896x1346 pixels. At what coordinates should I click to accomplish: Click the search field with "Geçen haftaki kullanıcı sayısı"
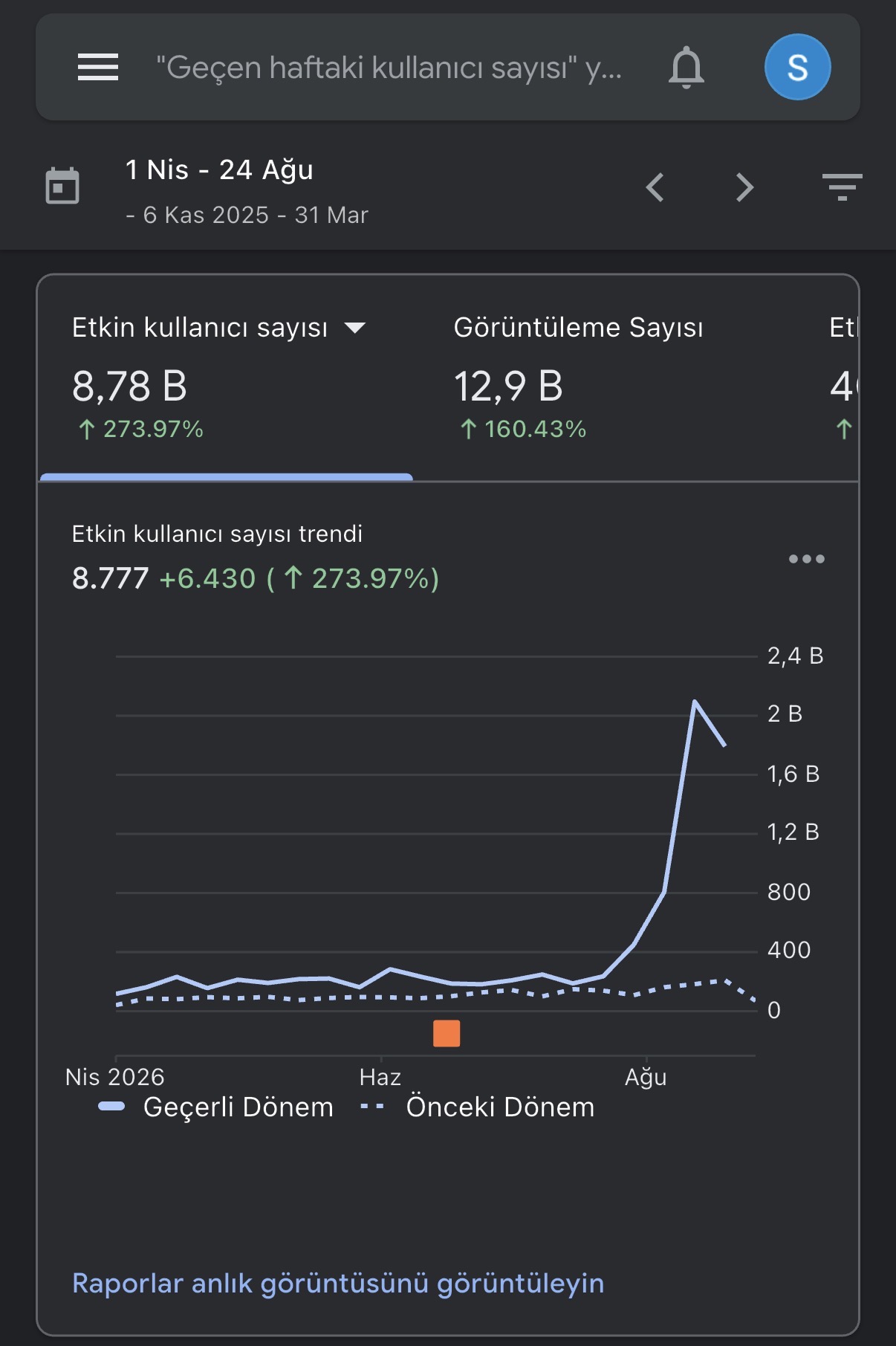tap(389, 68)
